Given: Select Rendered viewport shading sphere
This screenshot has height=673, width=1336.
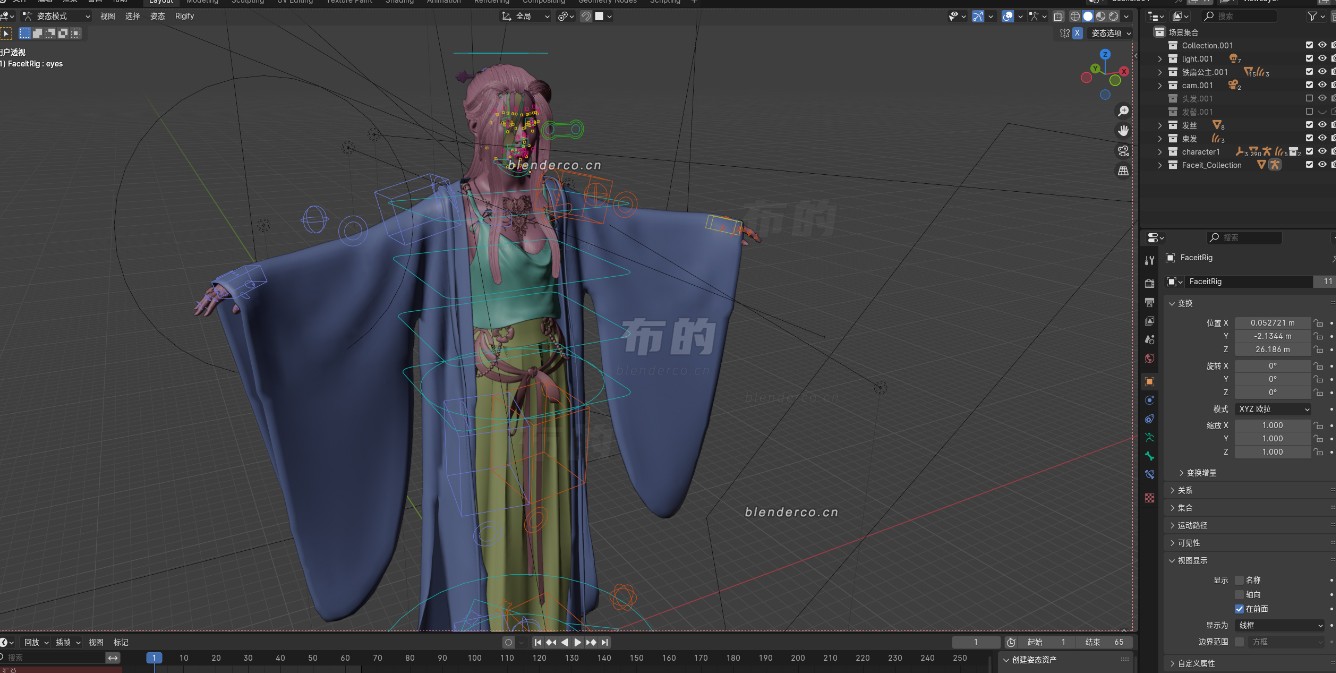Looking at the screenshot, I should point(1114,16).
